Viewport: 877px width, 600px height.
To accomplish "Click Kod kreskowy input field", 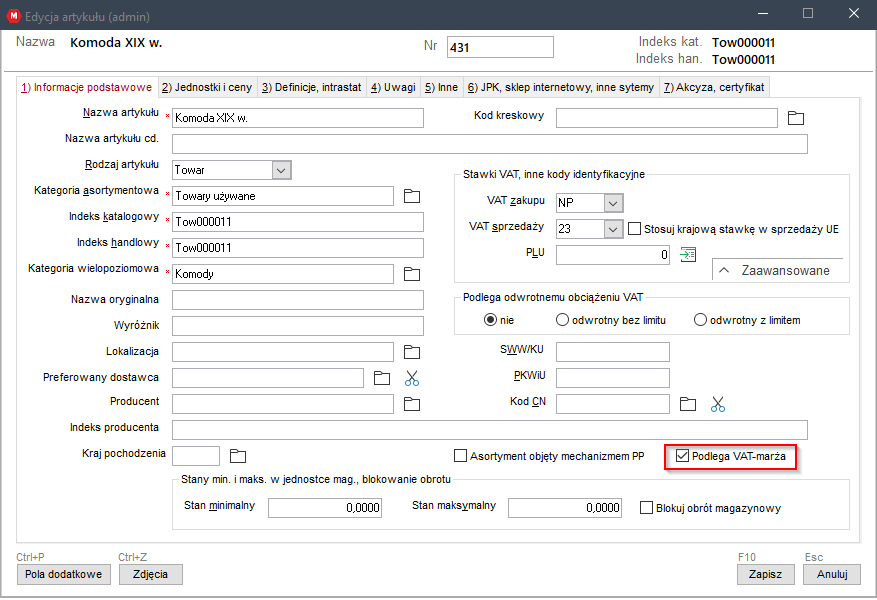I will click(x=667, y=118).
